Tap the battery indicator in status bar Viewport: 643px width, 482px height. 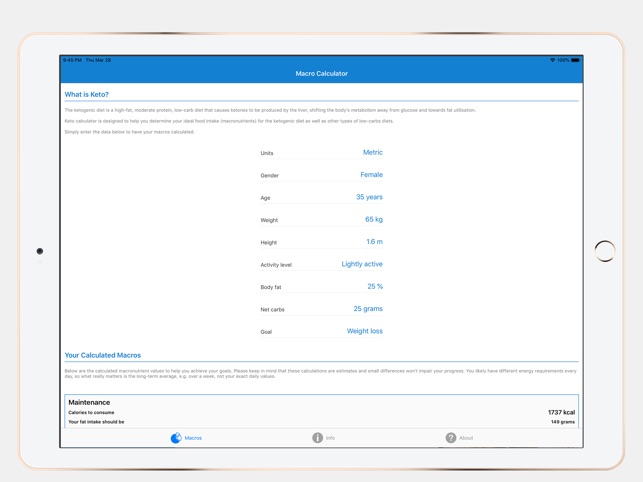[575, 60]
